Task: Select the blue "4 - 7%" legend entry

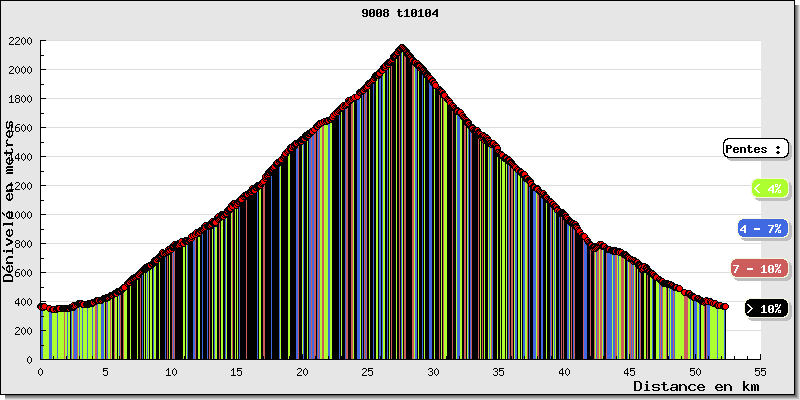Action: [762, 229]
